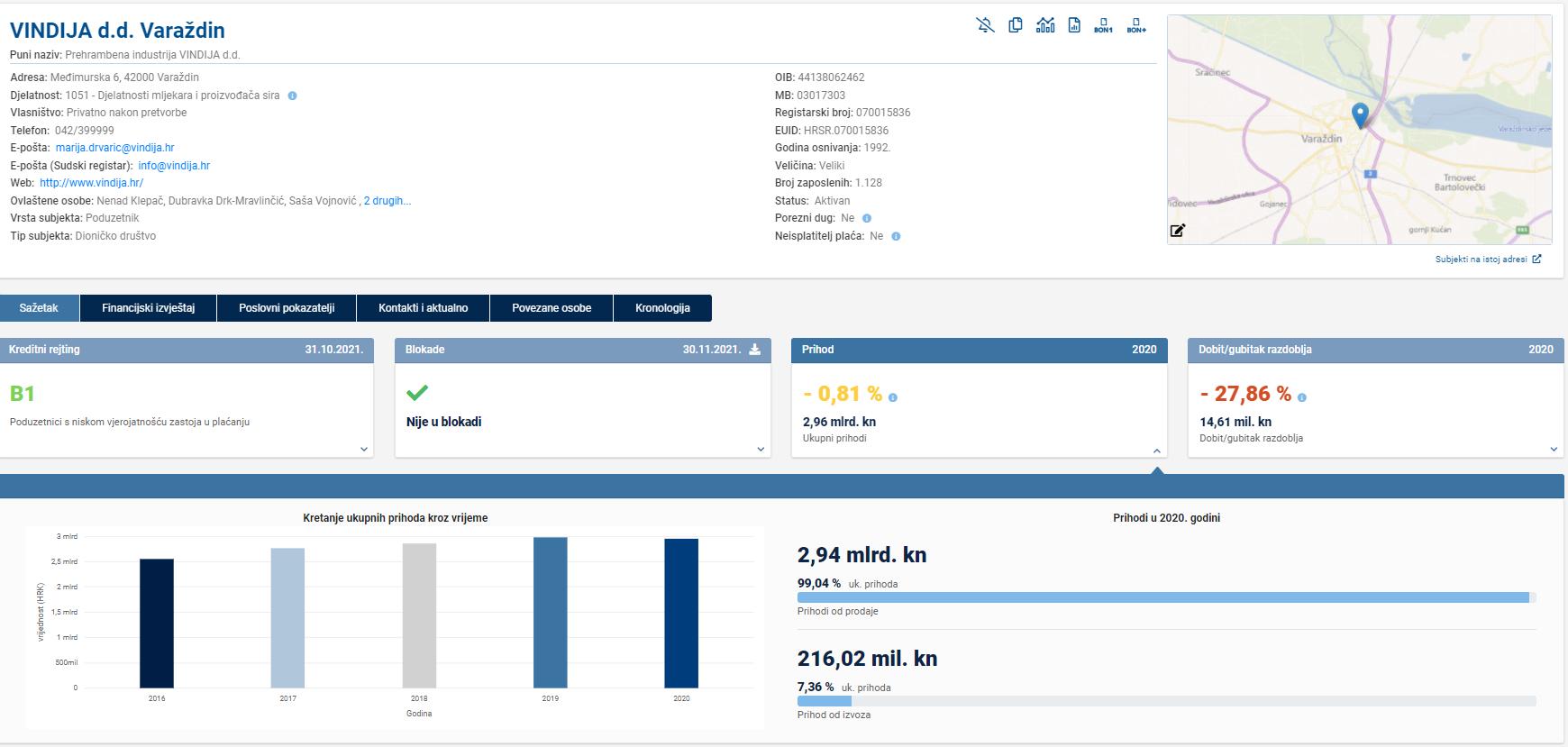
Task: Click the Nije u blokadi text
Action: [443, 422]
